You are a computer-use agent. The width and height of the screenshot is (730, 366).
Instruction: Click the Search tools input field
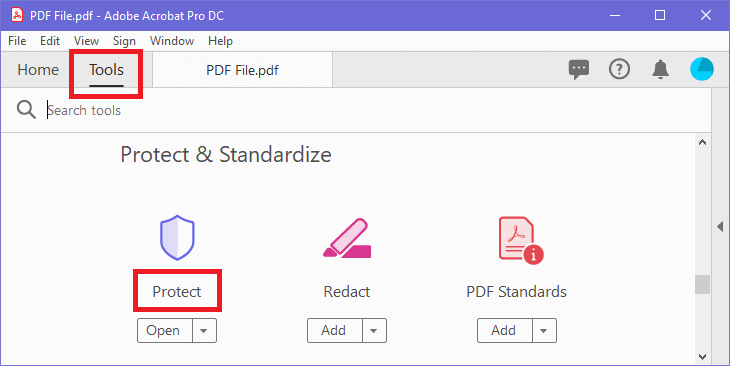372,110
